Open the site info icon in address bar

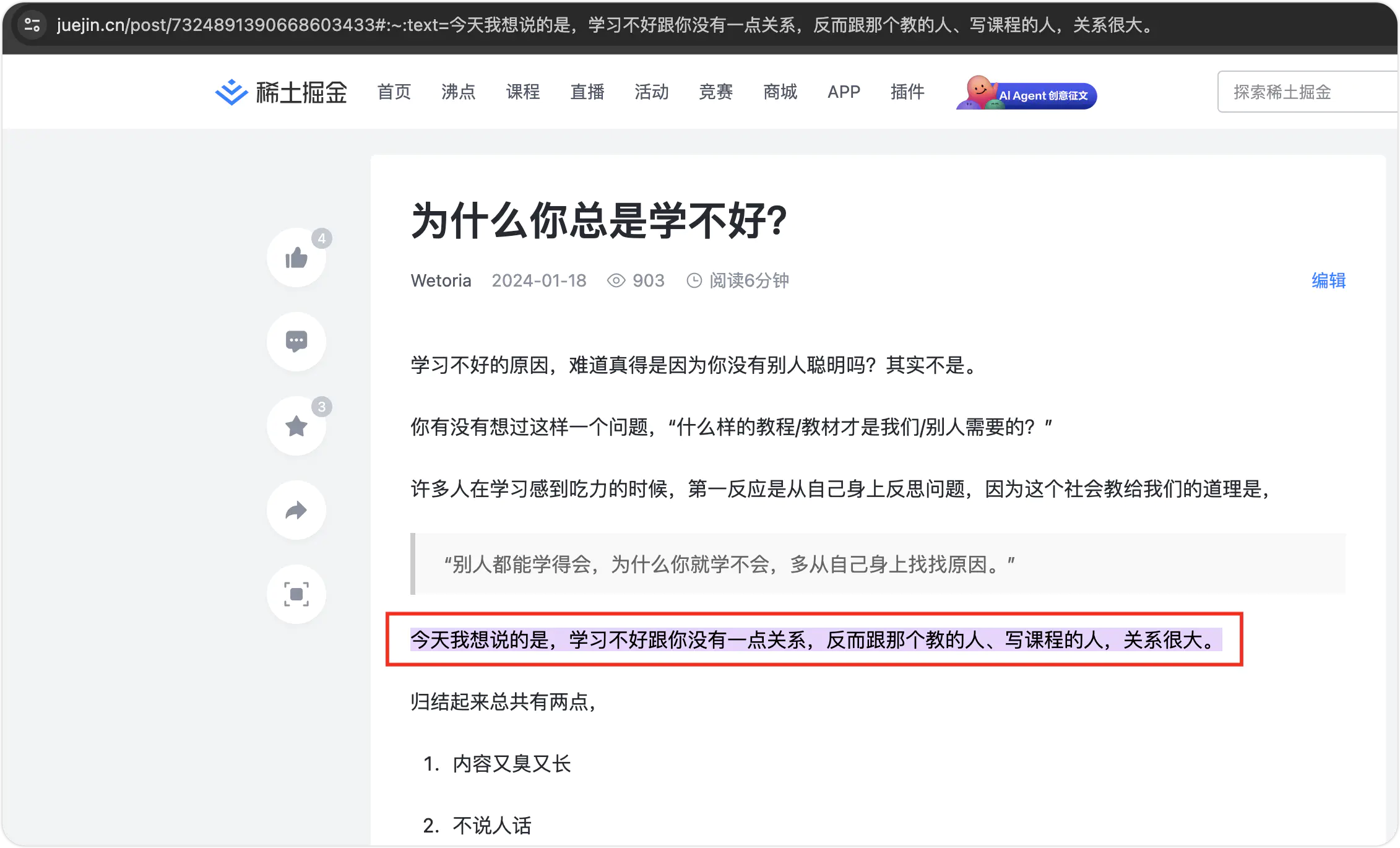32,25
